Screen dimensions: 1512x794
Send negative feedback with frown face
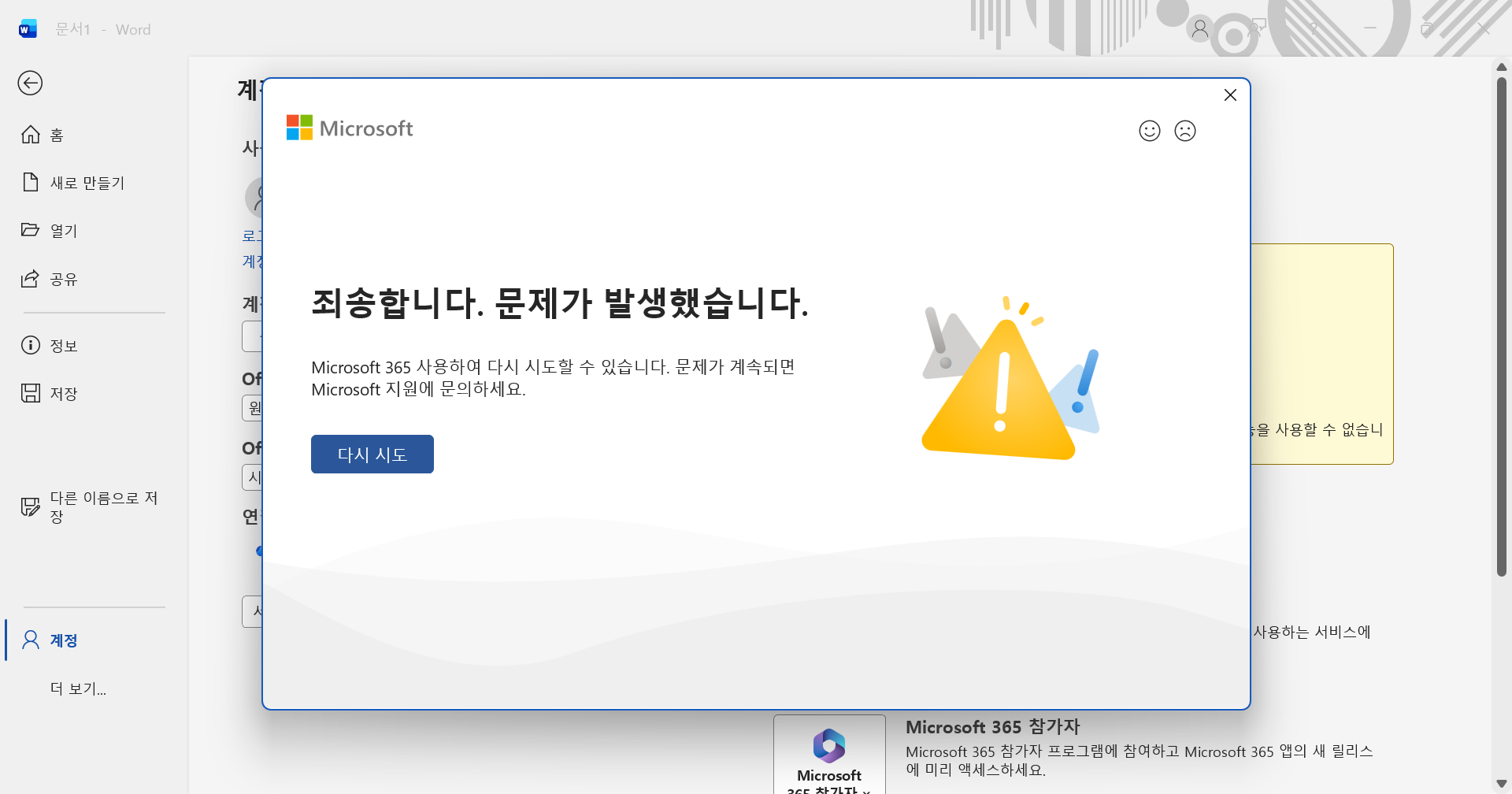(x=1185, y=131)
